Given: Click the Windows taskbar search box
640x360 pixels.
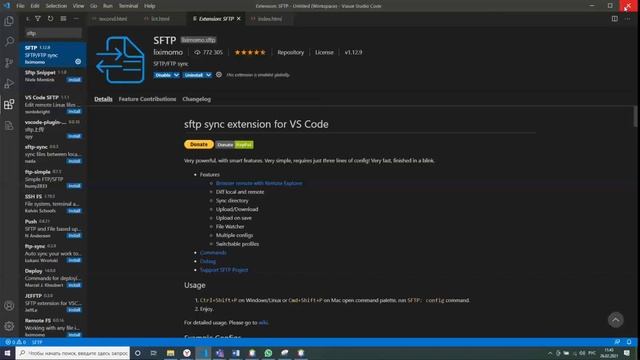Looking at the screenshot, I should tap(73, 353).
